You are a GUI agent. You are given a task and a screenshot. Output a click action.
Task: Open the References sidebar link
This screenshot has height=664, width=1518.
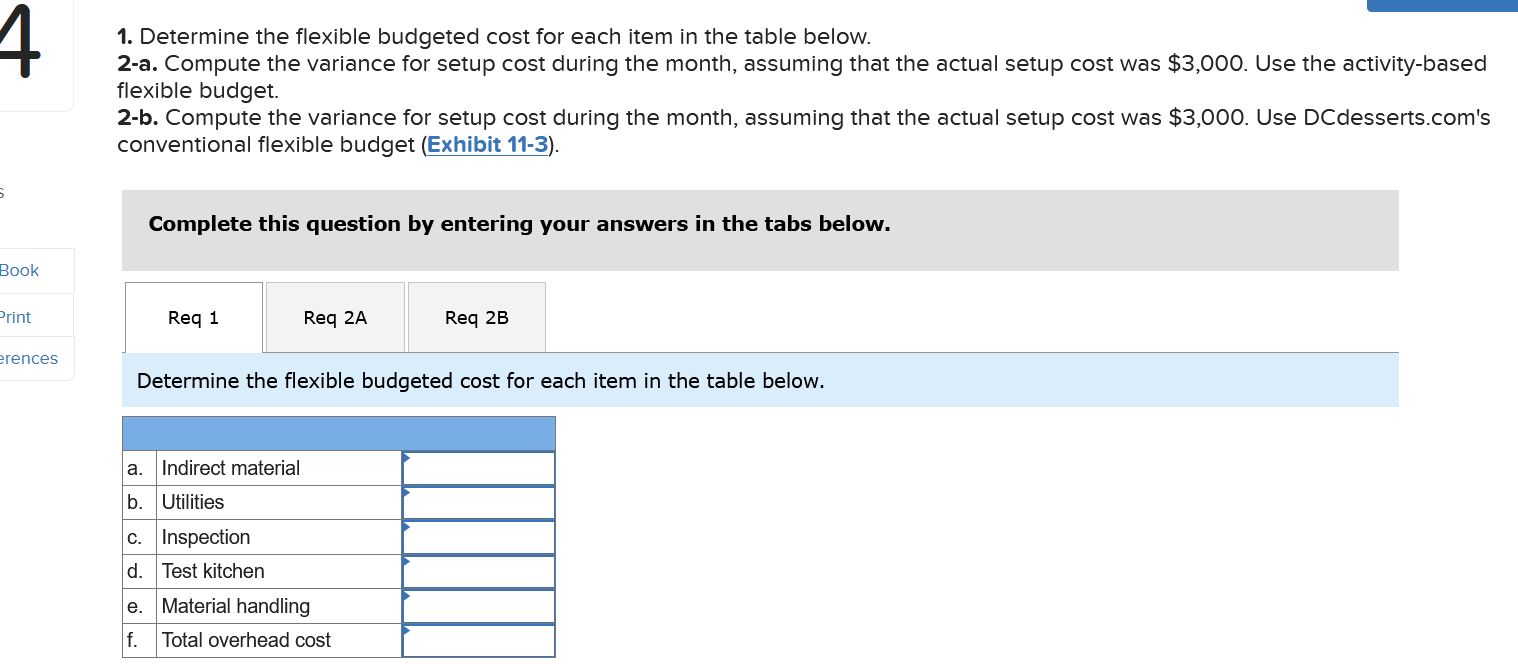click(x=28, y=358)
